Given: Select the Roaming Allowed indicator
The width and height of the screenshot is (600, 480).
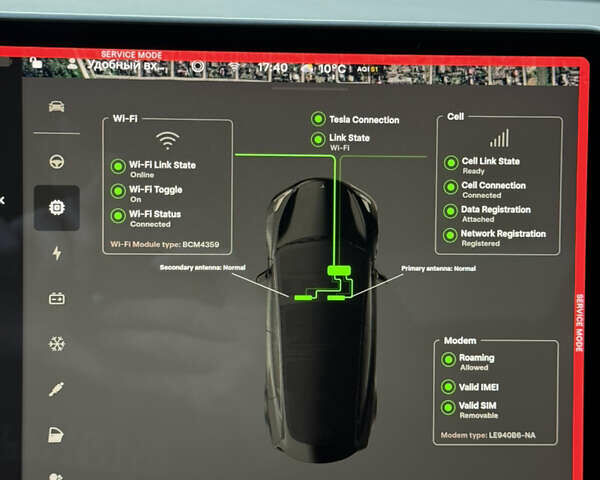Looking at the screenshot, I should (x=449, y=360).
